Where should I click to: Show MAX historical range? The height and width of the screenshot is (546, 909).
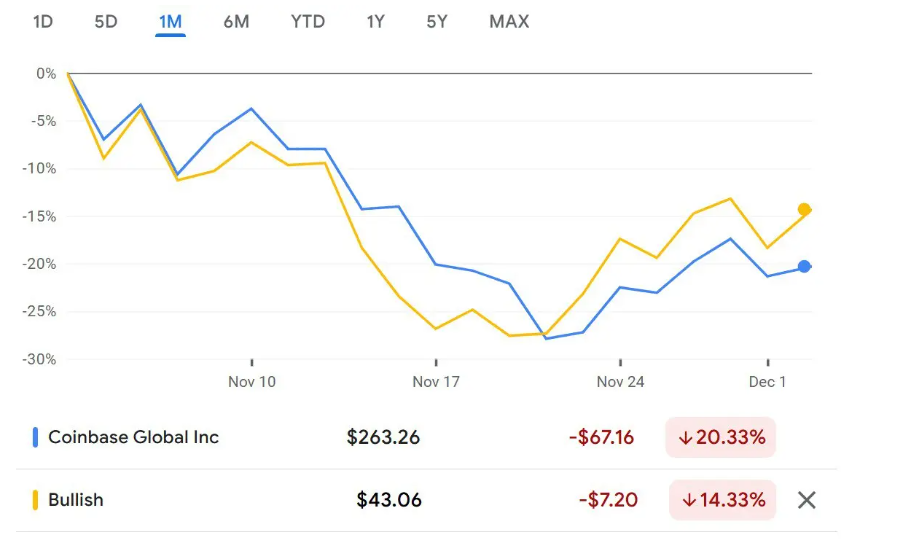pyautogui.click(x=509, y=21)
